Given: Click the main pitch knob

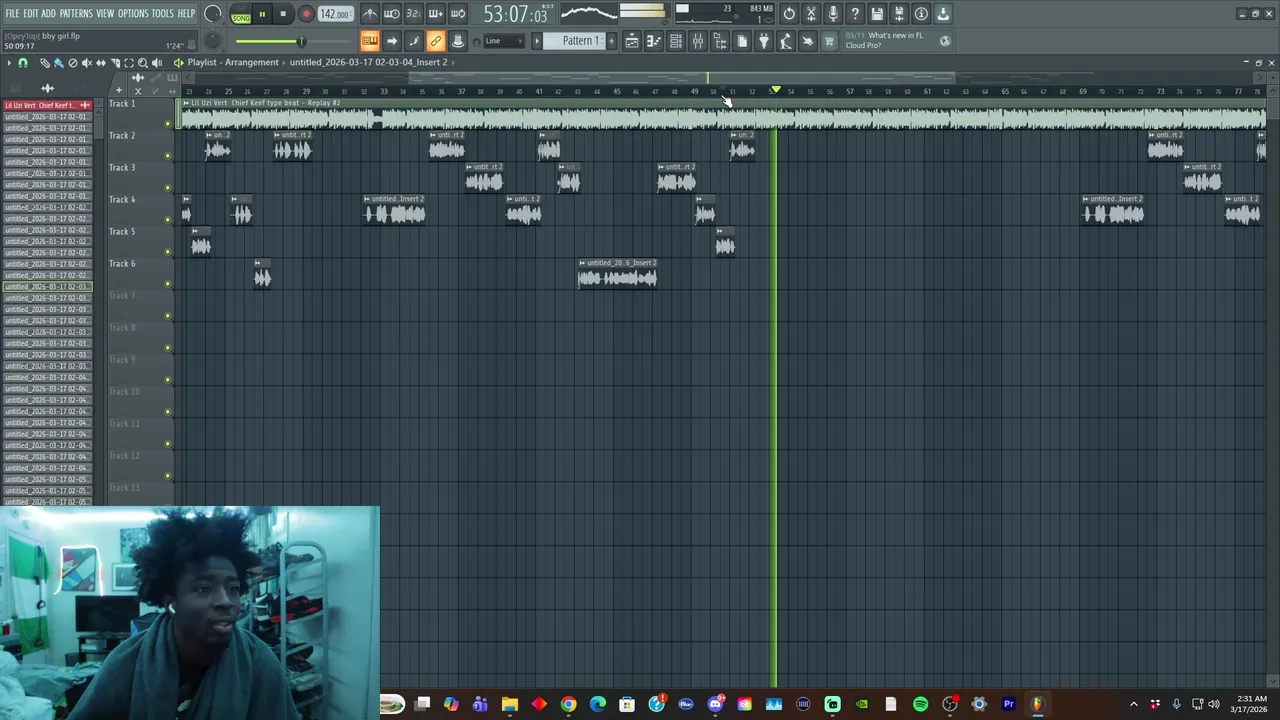Looking at the screenshot, I should tap(212, 41).
